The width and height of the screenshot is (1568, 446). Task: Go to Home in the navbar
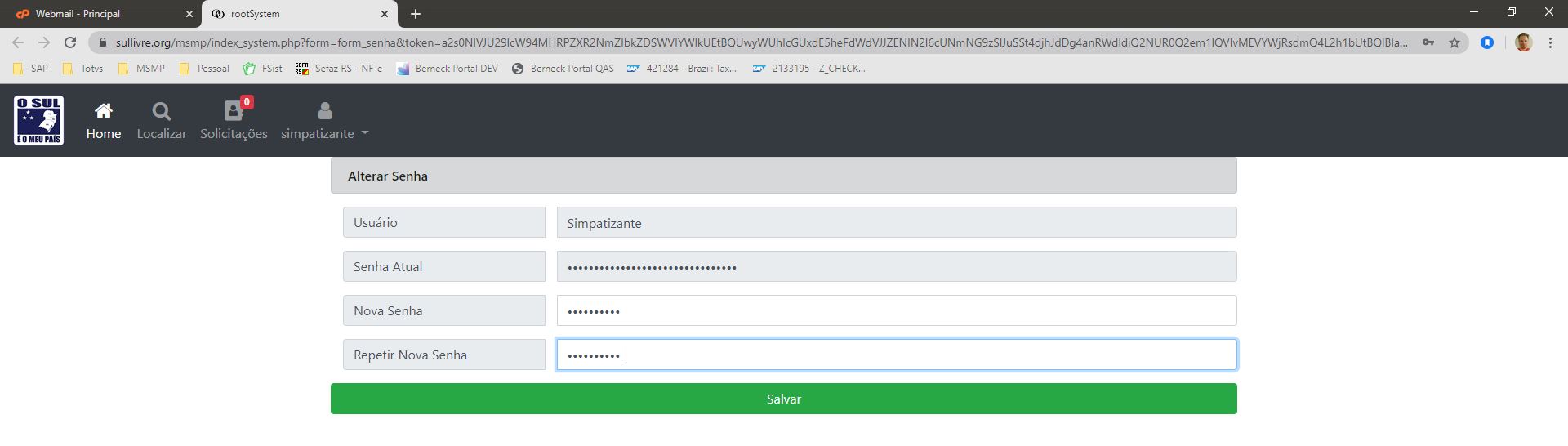pyautogui.click(x=104, y=121)
